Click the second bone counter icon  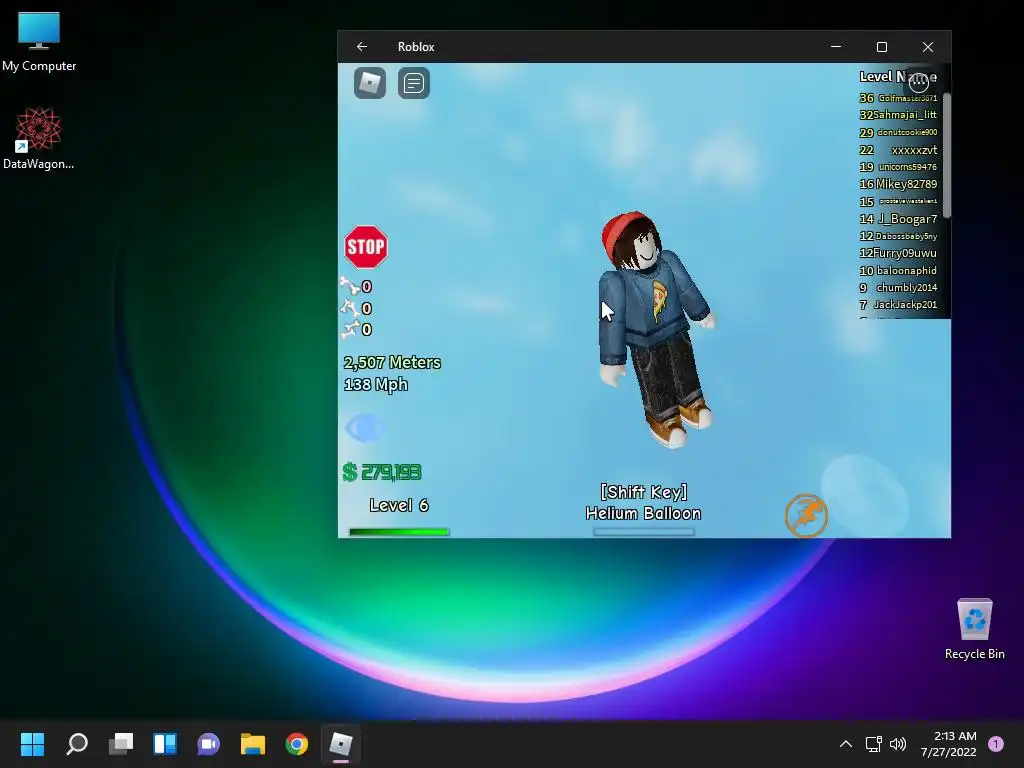click(349, 307)
